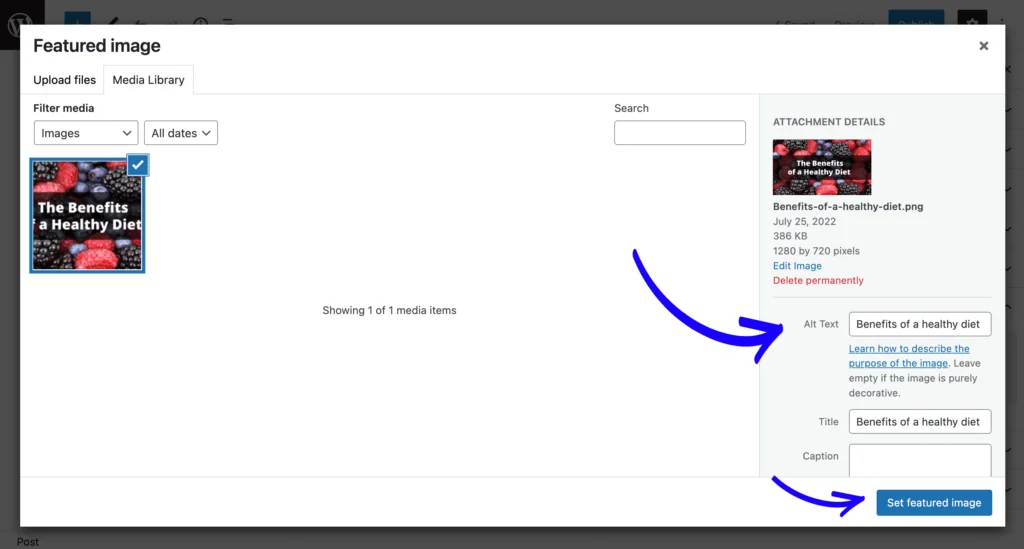Open 'Learn how to describe the purpose' link
The height and width of the screenshot is (549, 1024).
coord(908,356)
